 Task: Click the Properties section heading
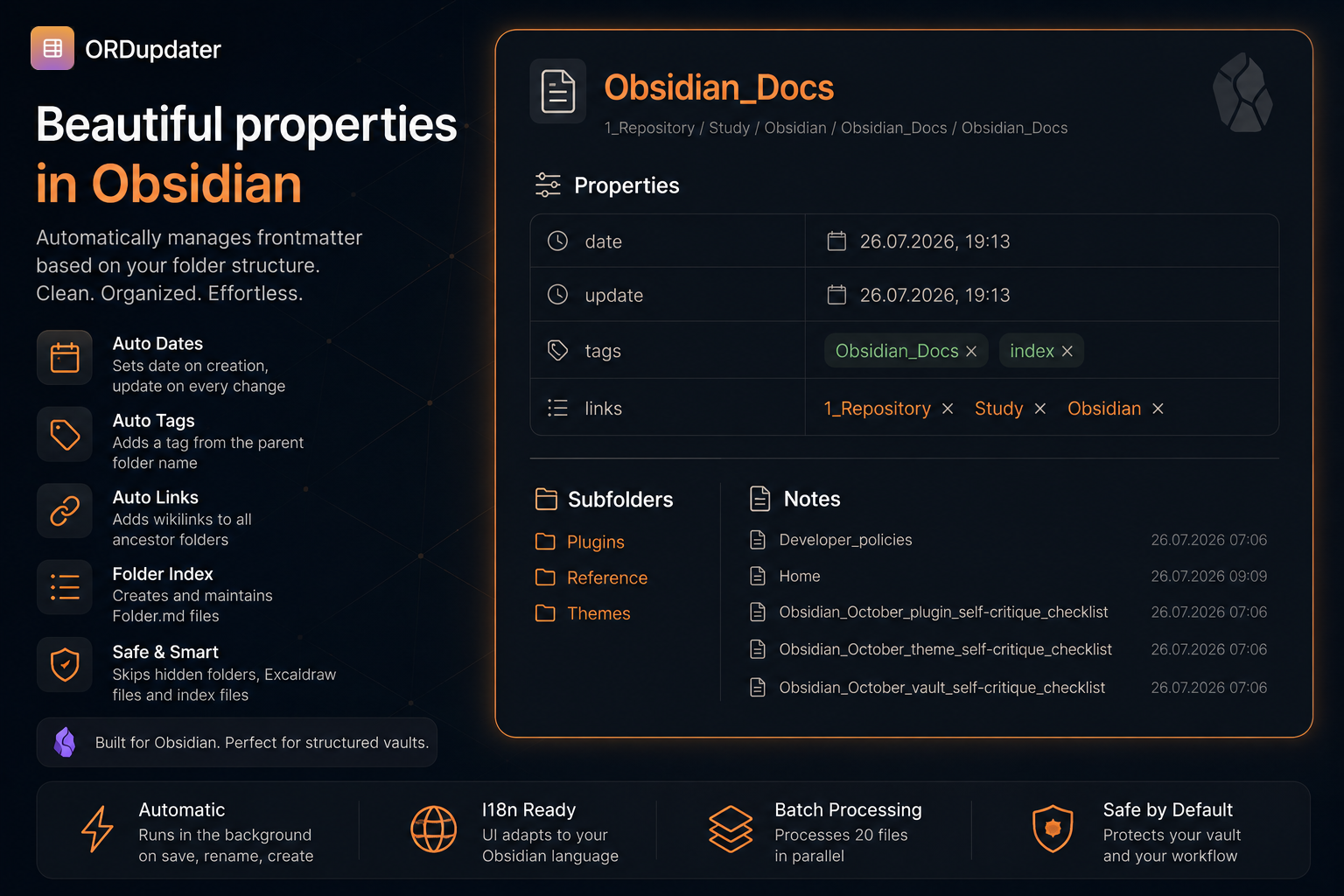pos(626,185)
